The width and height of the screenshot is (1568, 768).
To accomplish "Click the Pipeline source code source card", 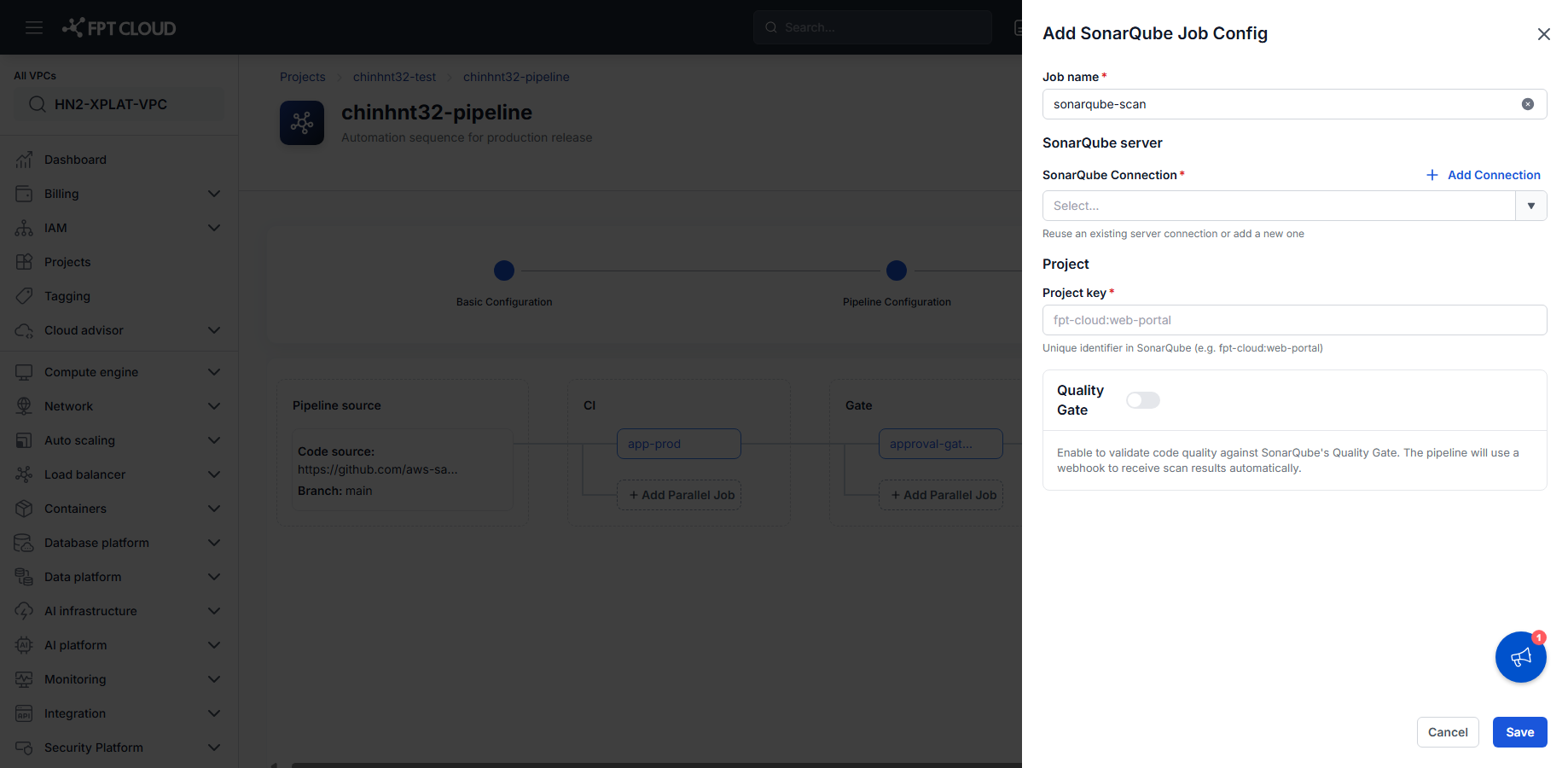I will click(403, 470).
